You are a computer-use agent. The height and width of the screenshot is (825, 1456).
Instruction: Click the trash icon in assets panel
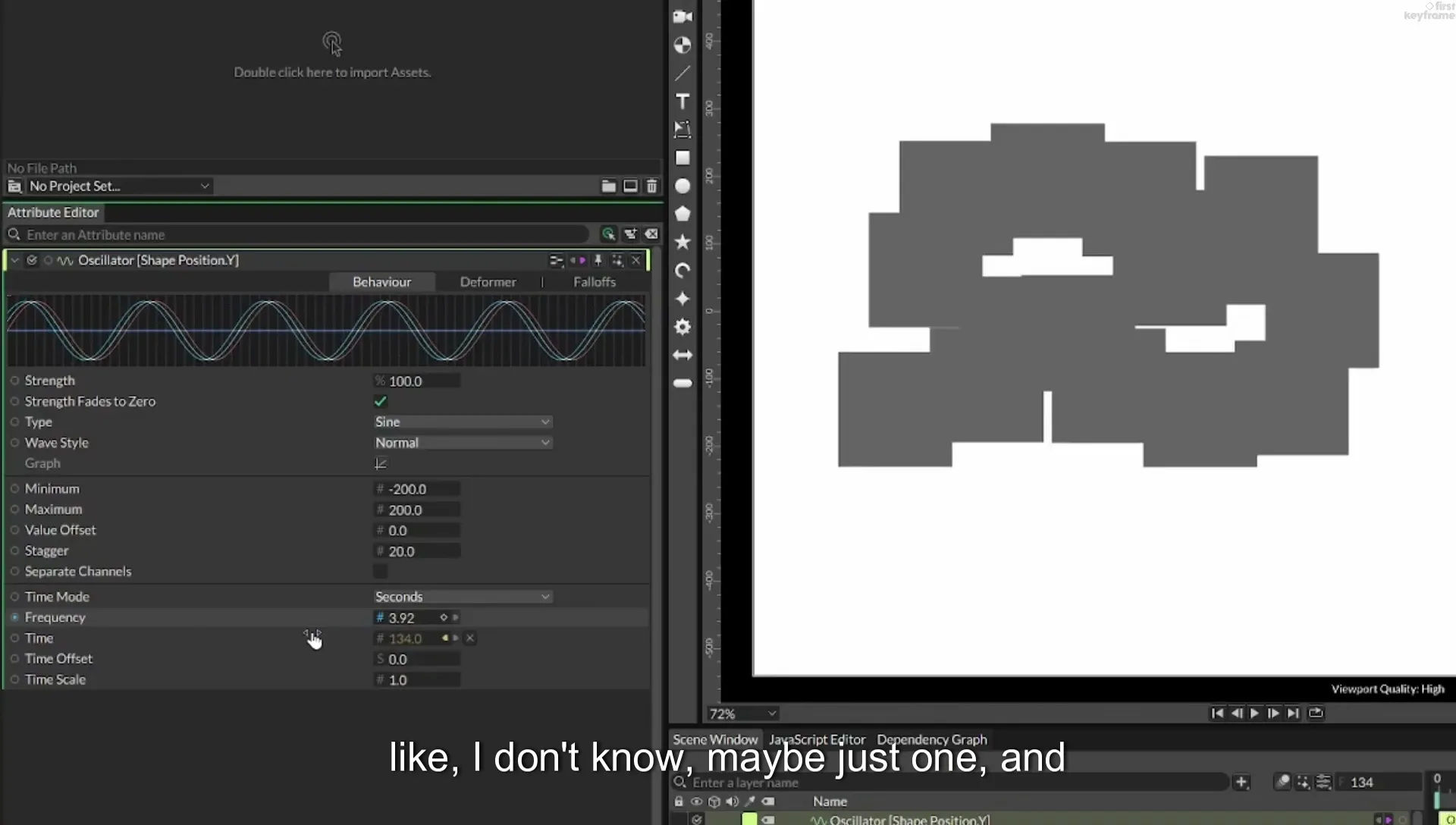pos(651,186)
